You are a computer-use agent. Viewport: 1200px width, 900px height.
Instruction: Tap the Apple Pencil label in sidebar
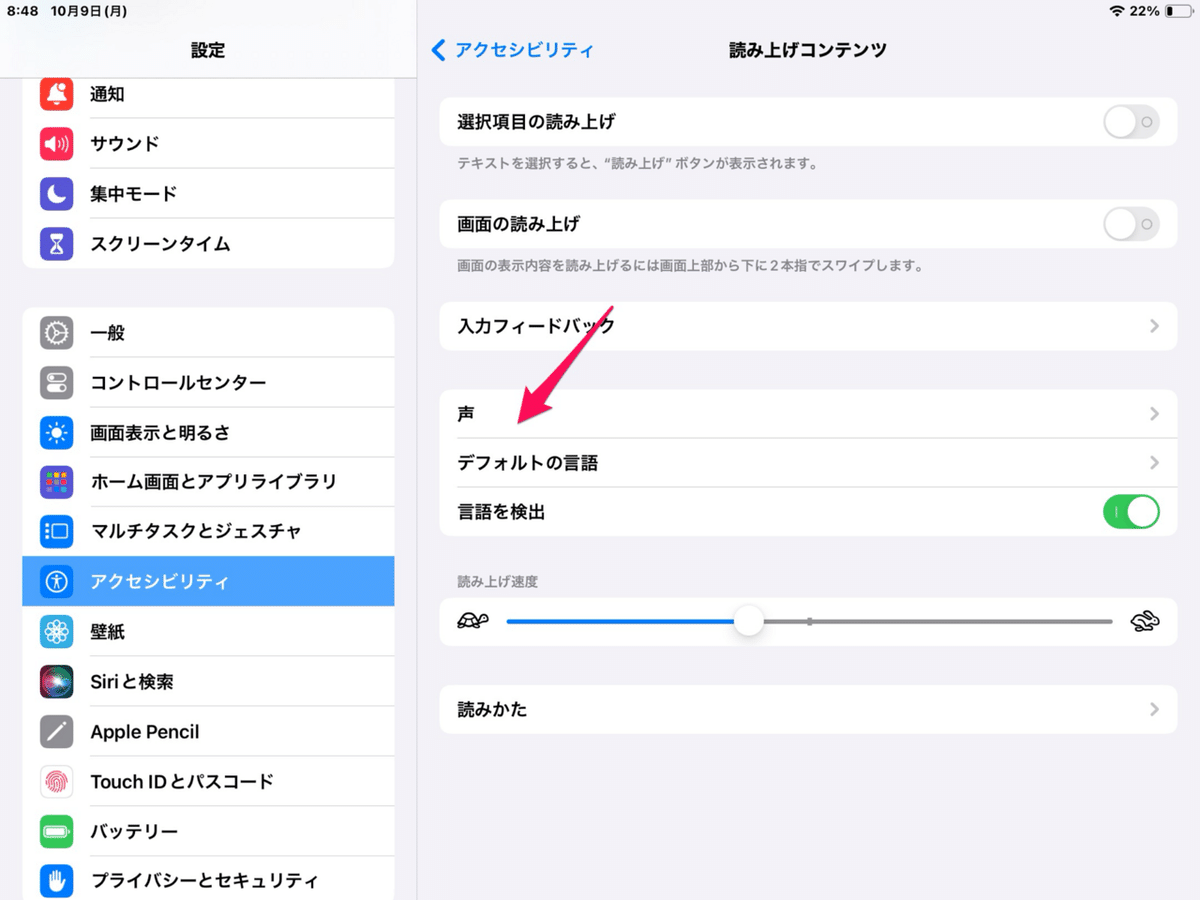(145, 732)
